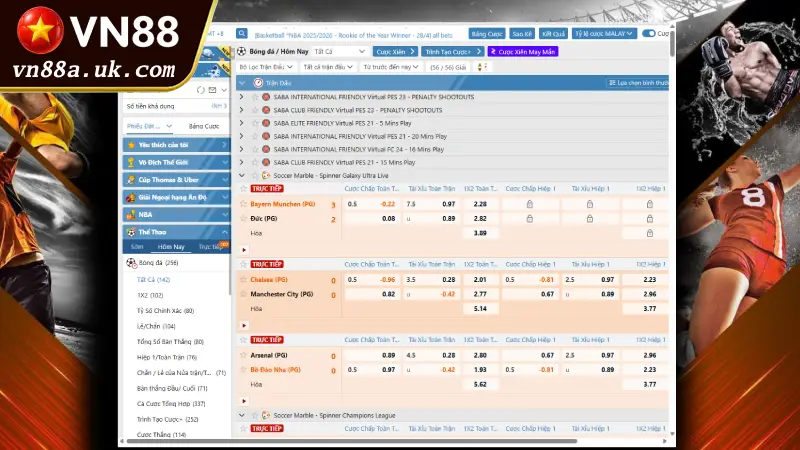
Task: Click the NBA Rookie of the Year announcement link
Action: pos(353,35)
